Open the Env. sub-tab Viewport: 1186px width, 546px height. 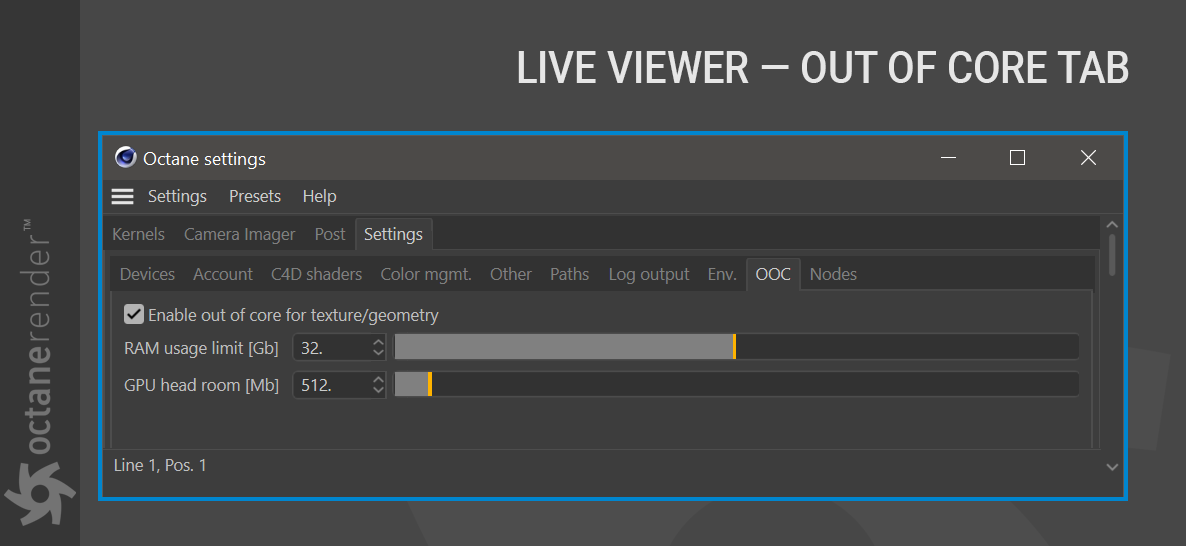[x=722, y=275]
